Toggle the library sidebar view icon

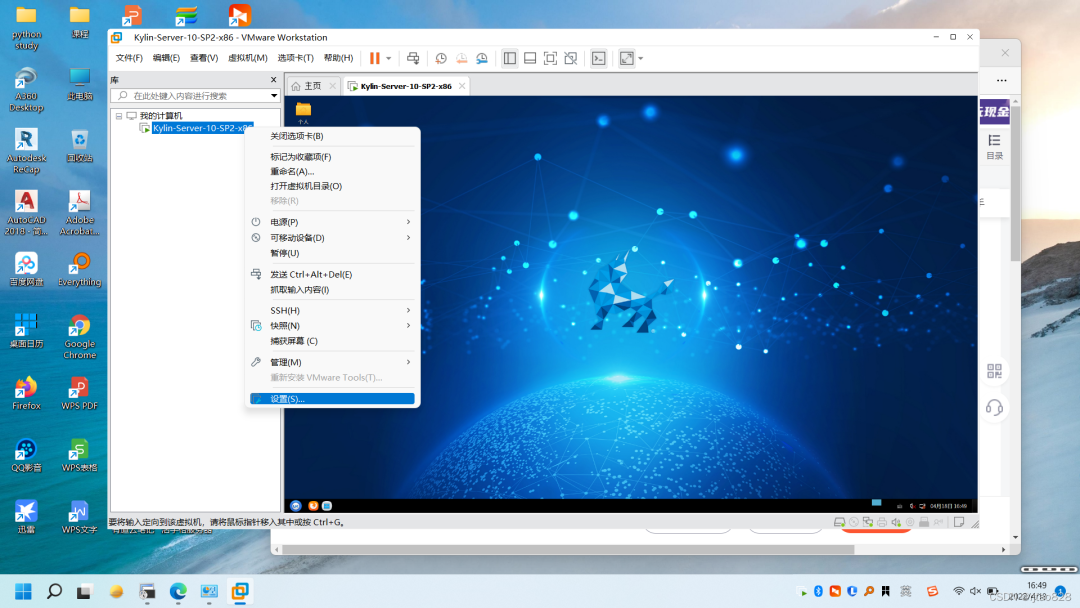510,59
